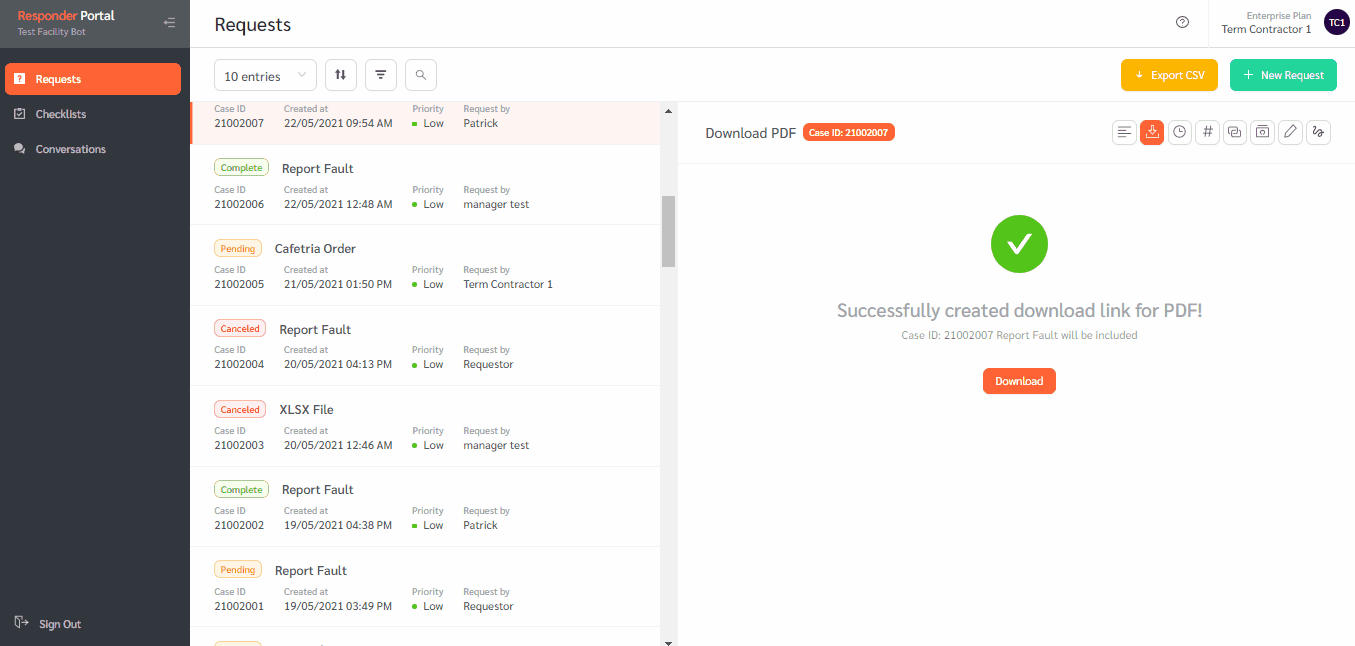Click the Checklists clipboard icon

(x=20, y=114)
